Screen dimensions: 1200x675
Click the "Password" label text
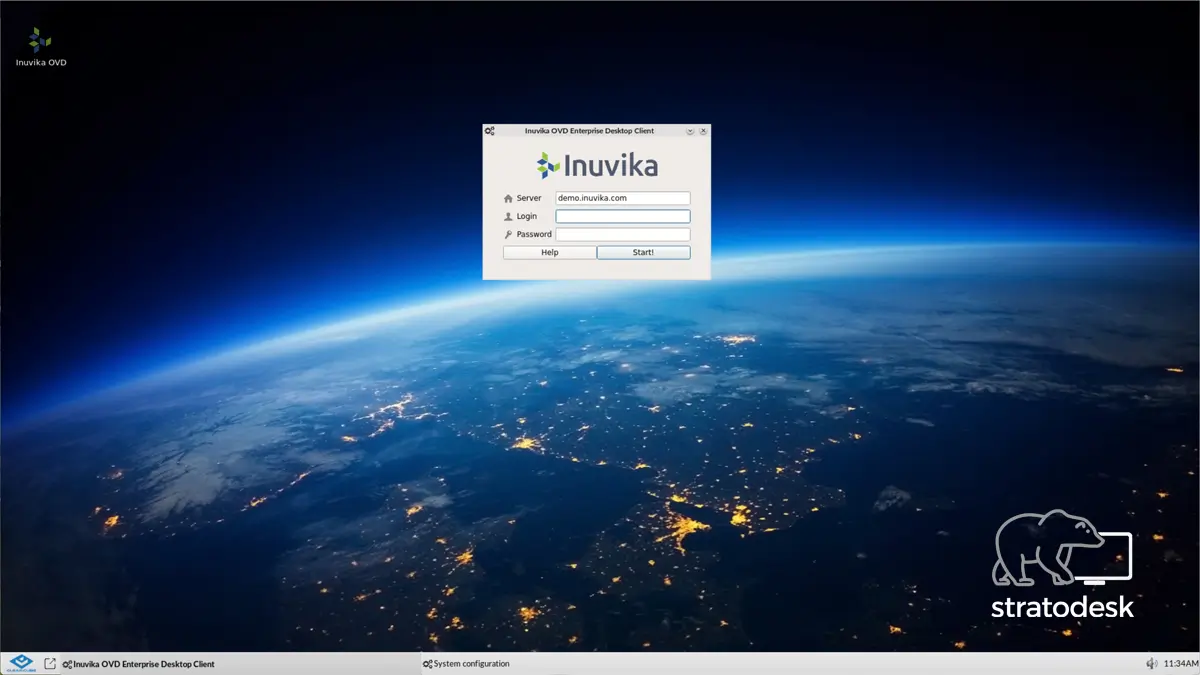(534, 235)
